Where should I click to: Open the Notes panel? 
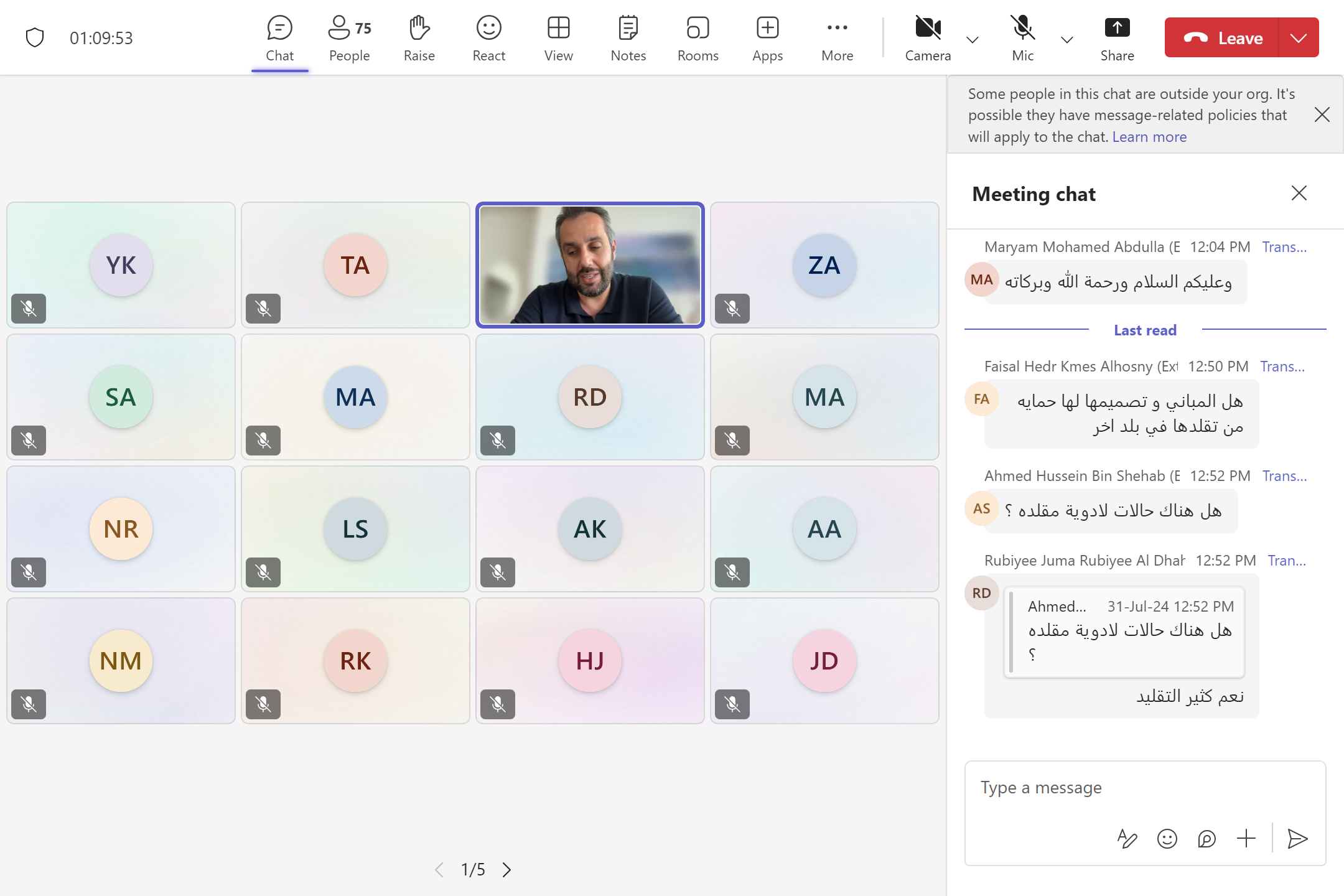point(628,38)
